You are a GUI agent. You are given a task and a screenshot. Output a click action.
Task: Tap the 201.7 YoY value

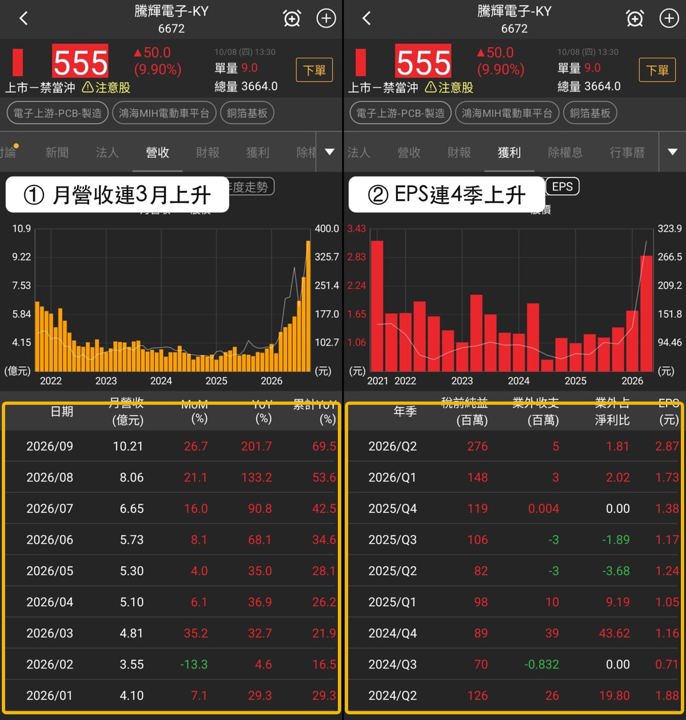point(257,446)
